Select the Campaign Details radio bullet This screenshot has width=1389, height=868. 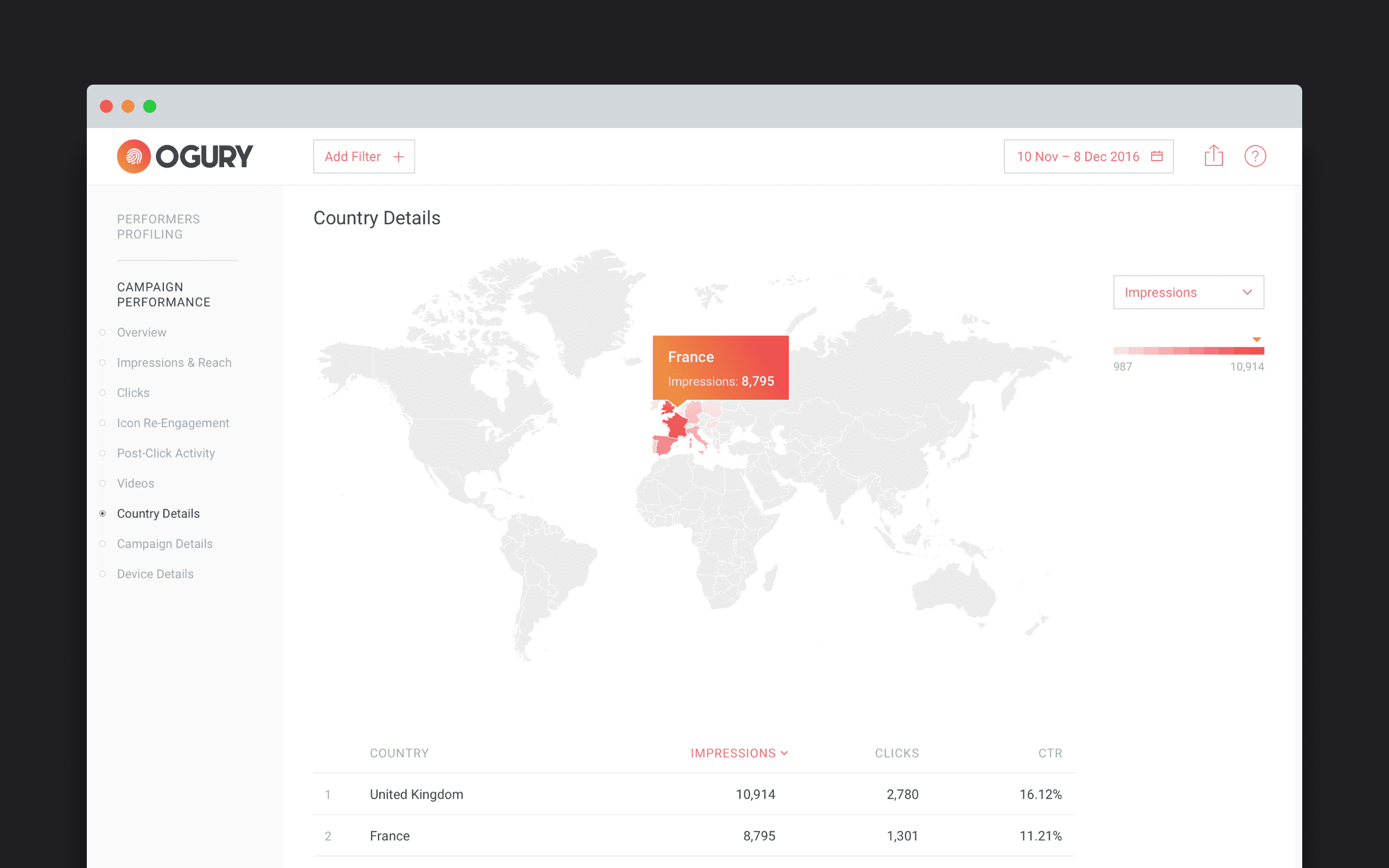click(x=102, y=544)
